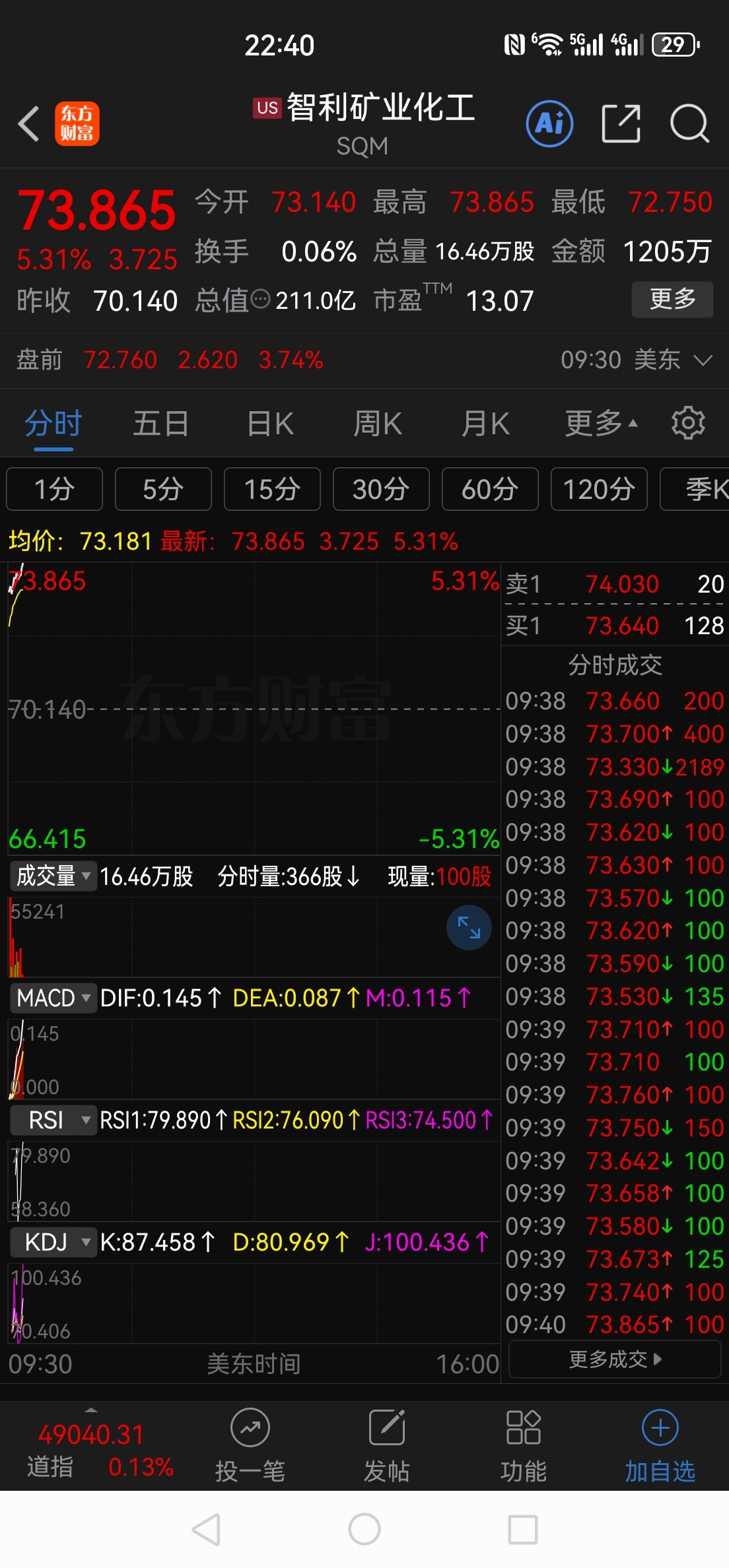Screen dimensions: 729x1568
Task: Tap the 09:39 73.673 125 trade row
Action: [x=615, y=1259]
